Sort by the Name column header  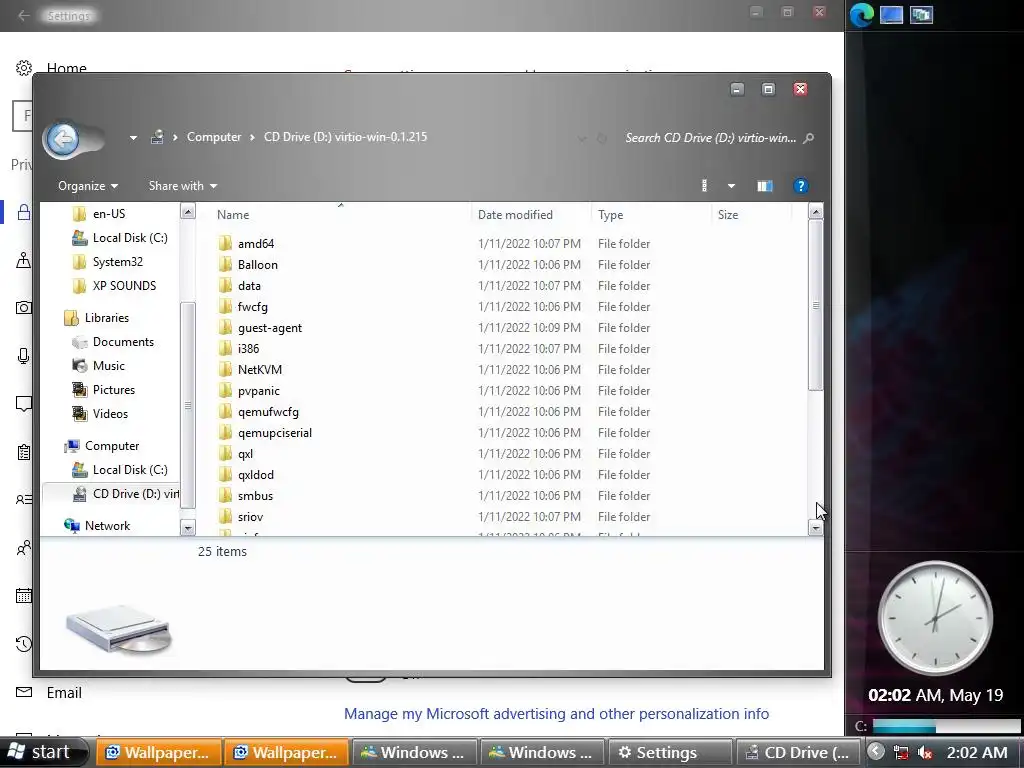click(x=233, y=215)
